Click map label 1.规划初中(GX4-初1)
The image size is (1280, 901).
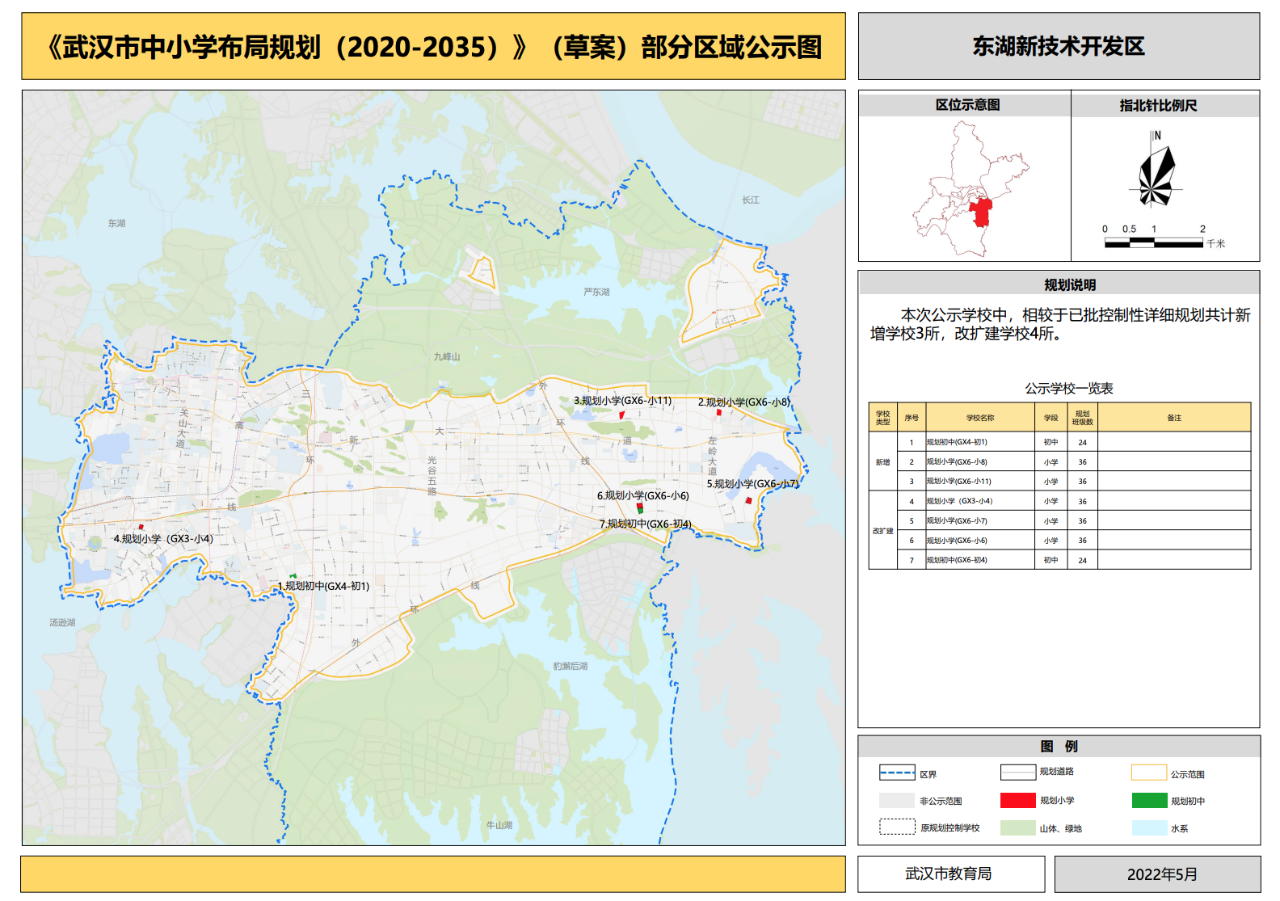pyautogui.click(x=324, y=586)
